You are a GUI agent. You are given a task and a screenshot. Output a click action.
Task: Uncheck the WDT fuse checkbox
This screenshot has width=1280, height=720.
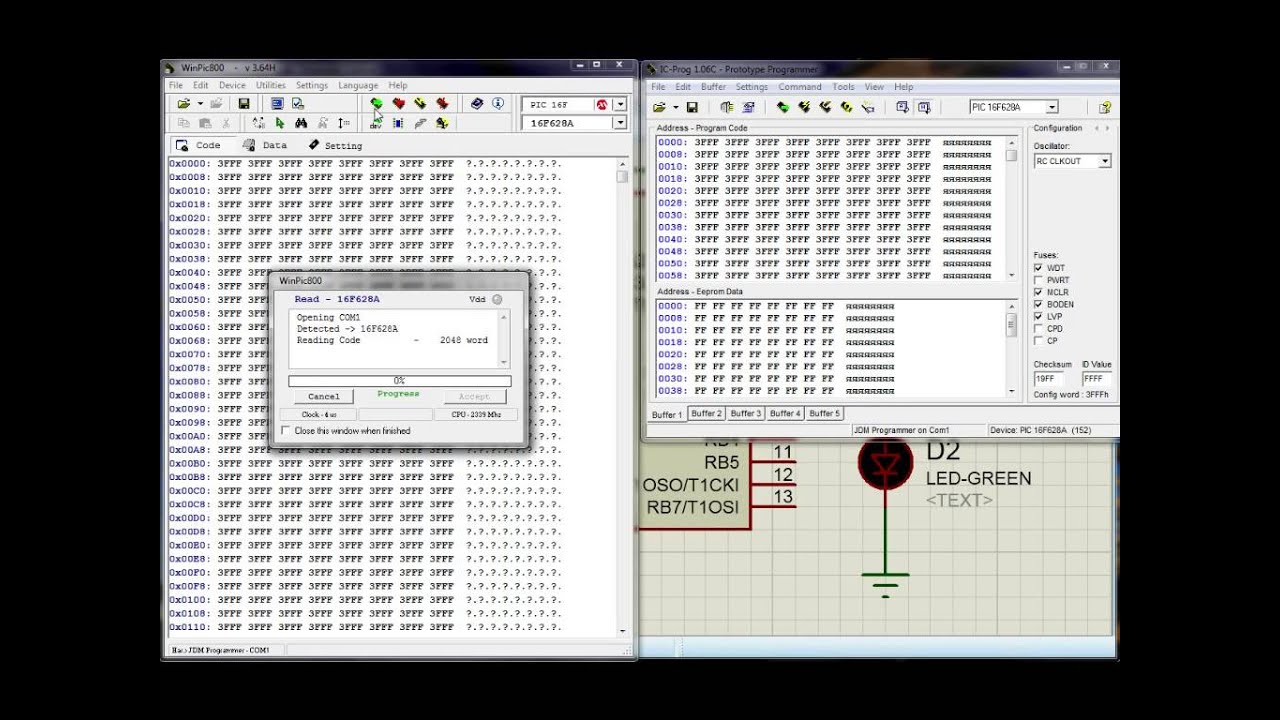pyautogui.click(x=1039, y=268)
